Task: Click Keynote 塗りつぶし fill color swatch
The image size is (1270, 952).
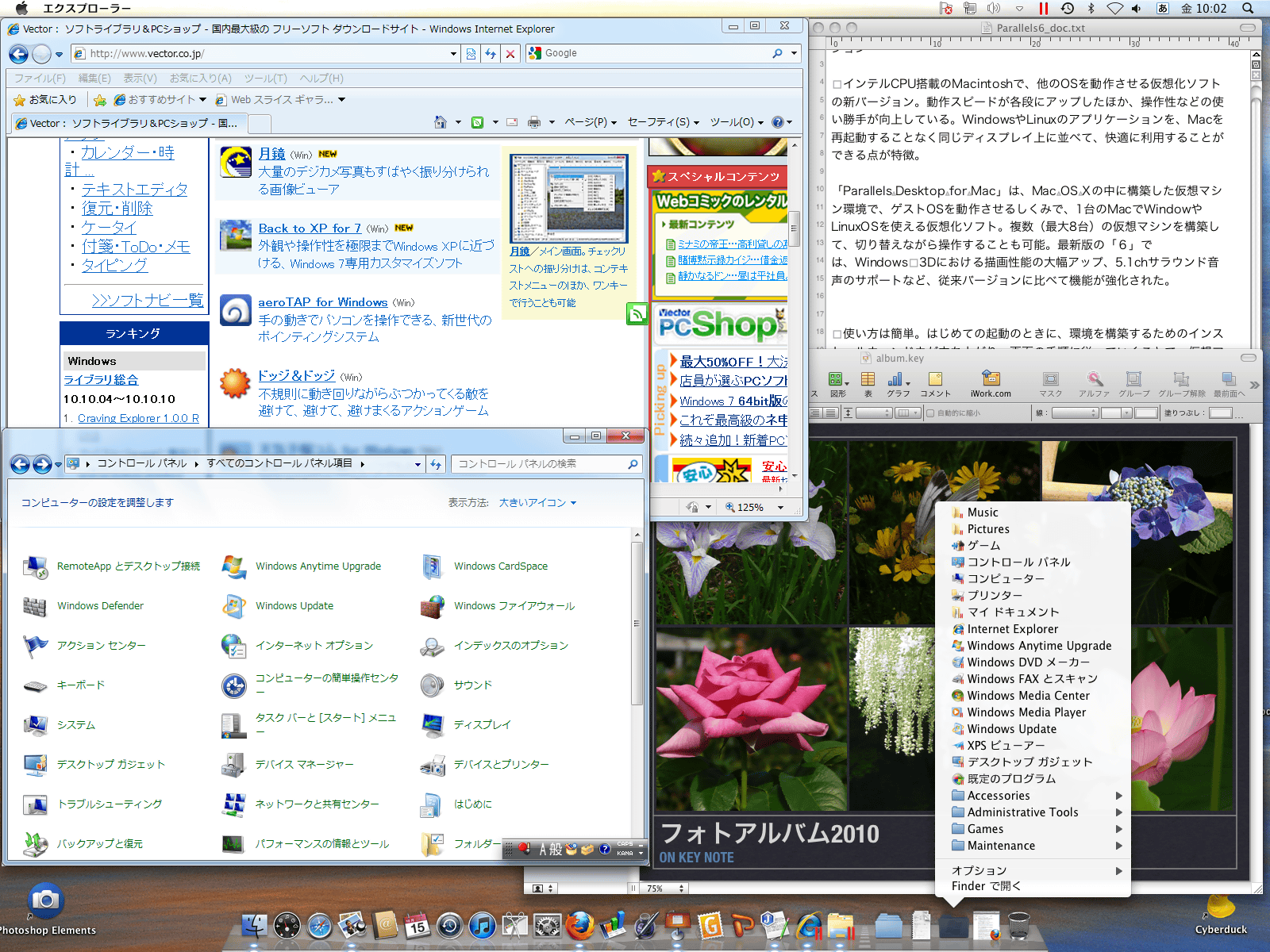Action: point(1221,413)
